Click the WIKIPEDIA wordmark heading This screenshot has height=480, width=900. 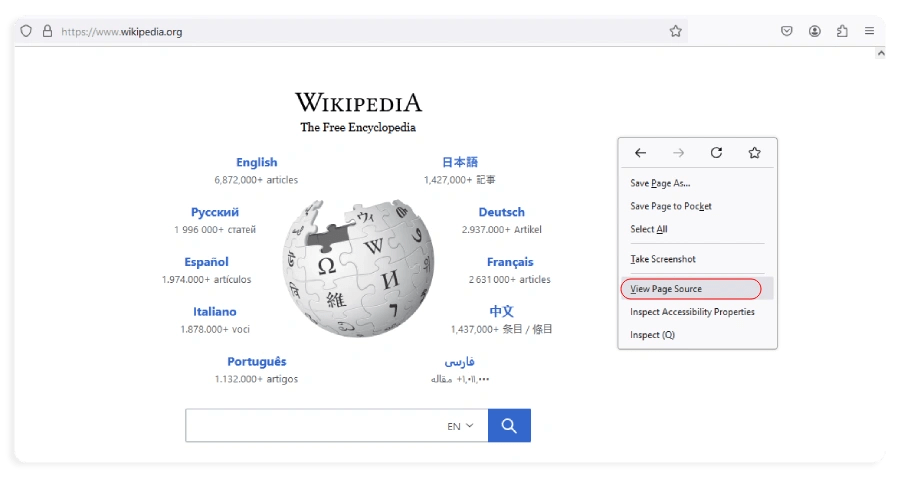(359, 103)
